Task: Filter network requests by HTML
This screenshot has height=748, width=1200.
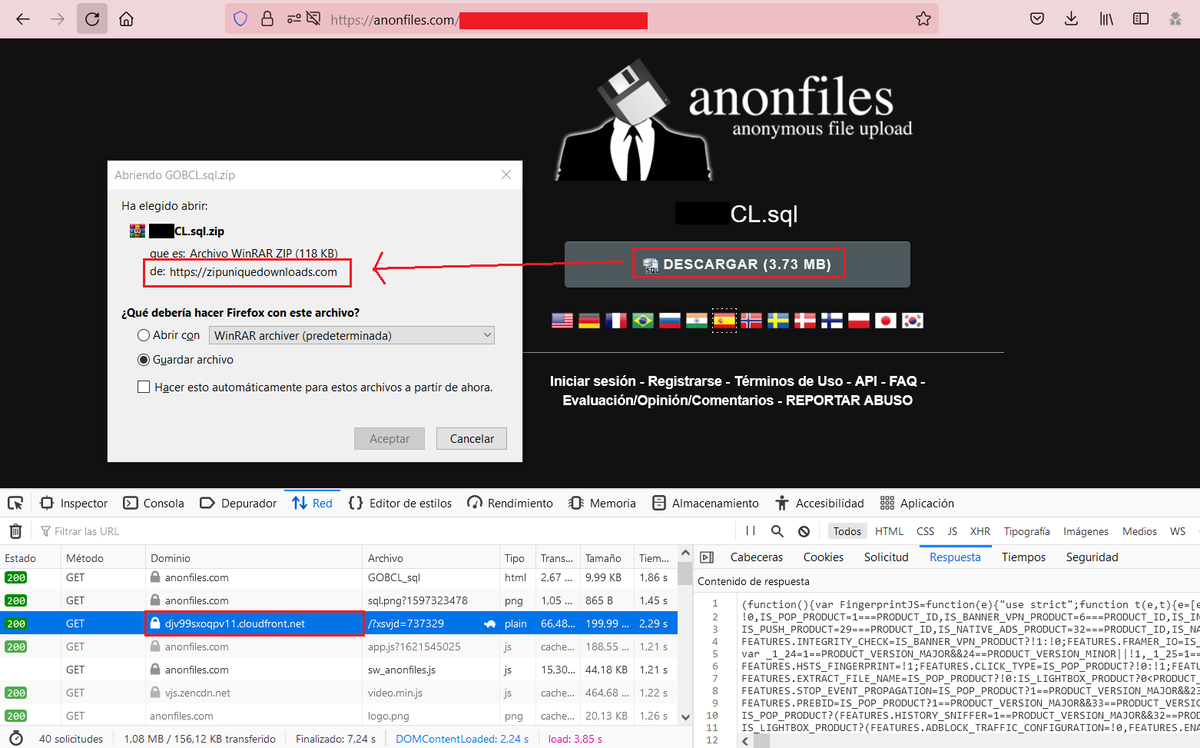Action: click(x=889, y=531)
